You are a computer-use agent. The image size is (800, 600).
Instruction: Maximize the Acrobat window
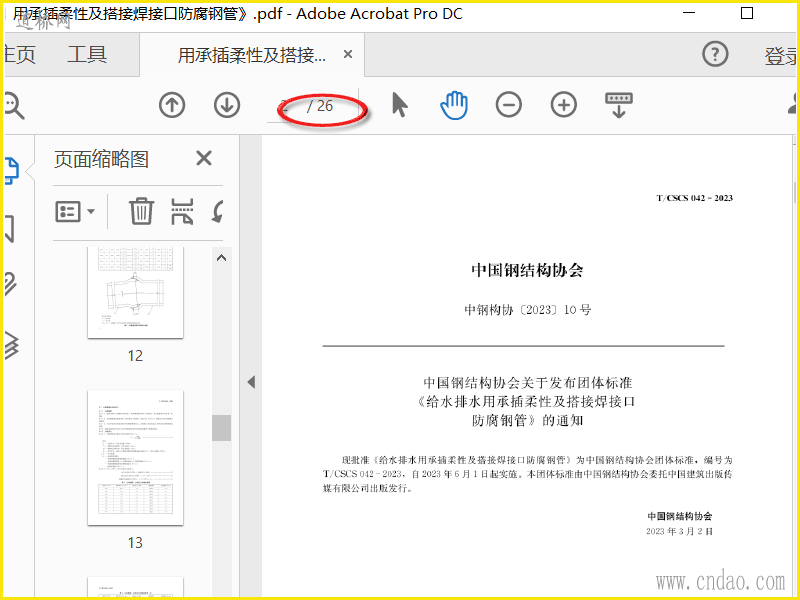click(747, 13)
